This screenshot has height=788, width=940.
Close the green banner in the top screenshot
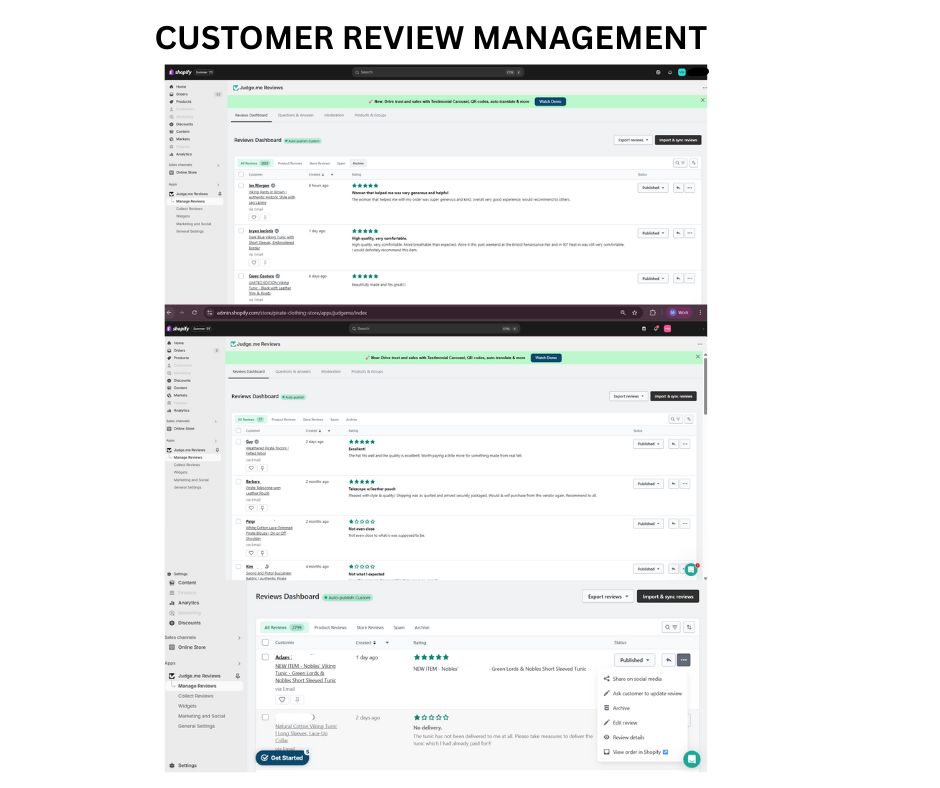(x=703, y=100)
